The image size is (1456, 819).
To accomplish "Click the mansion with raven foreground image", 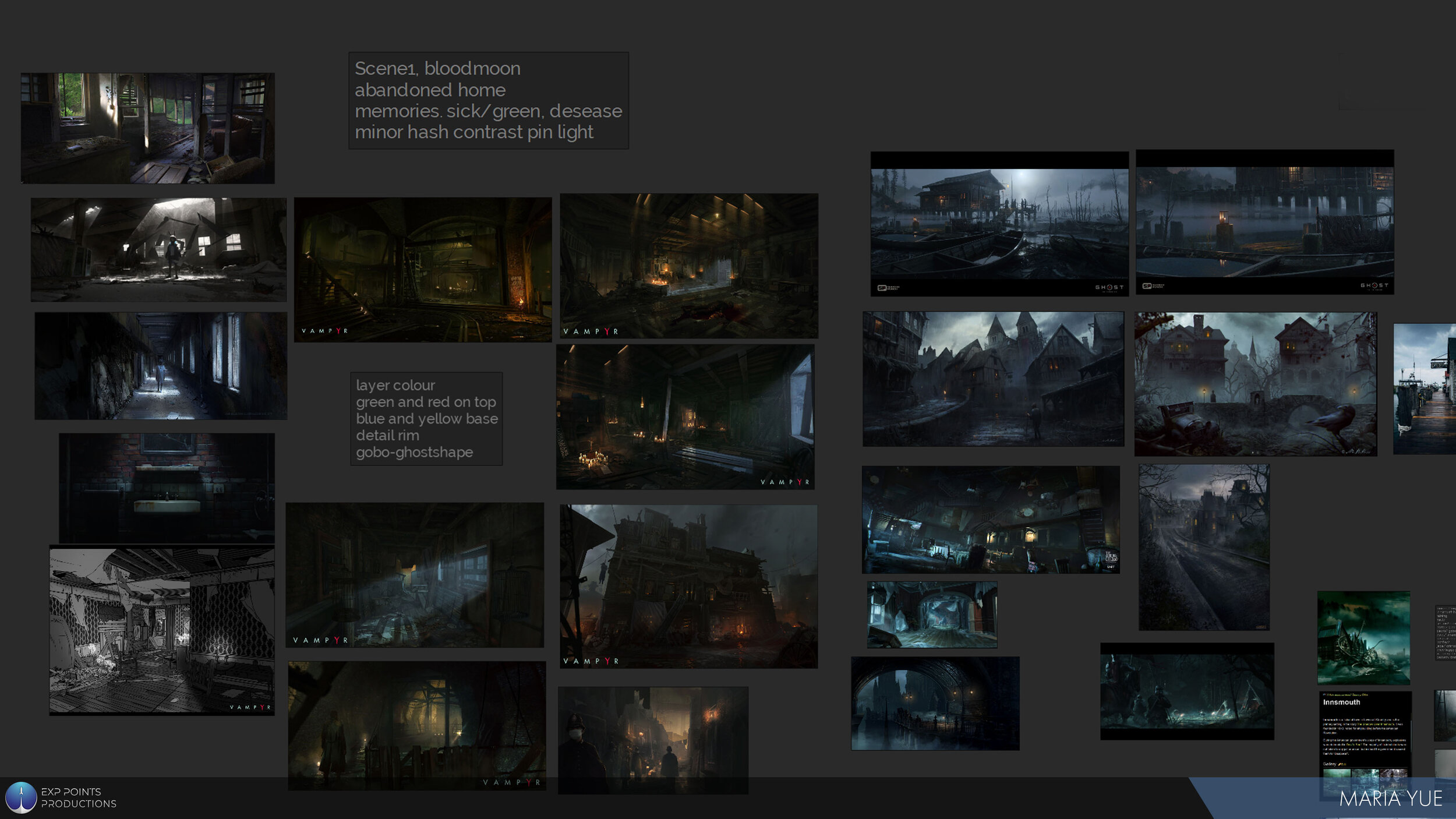I will [1255, 384].
